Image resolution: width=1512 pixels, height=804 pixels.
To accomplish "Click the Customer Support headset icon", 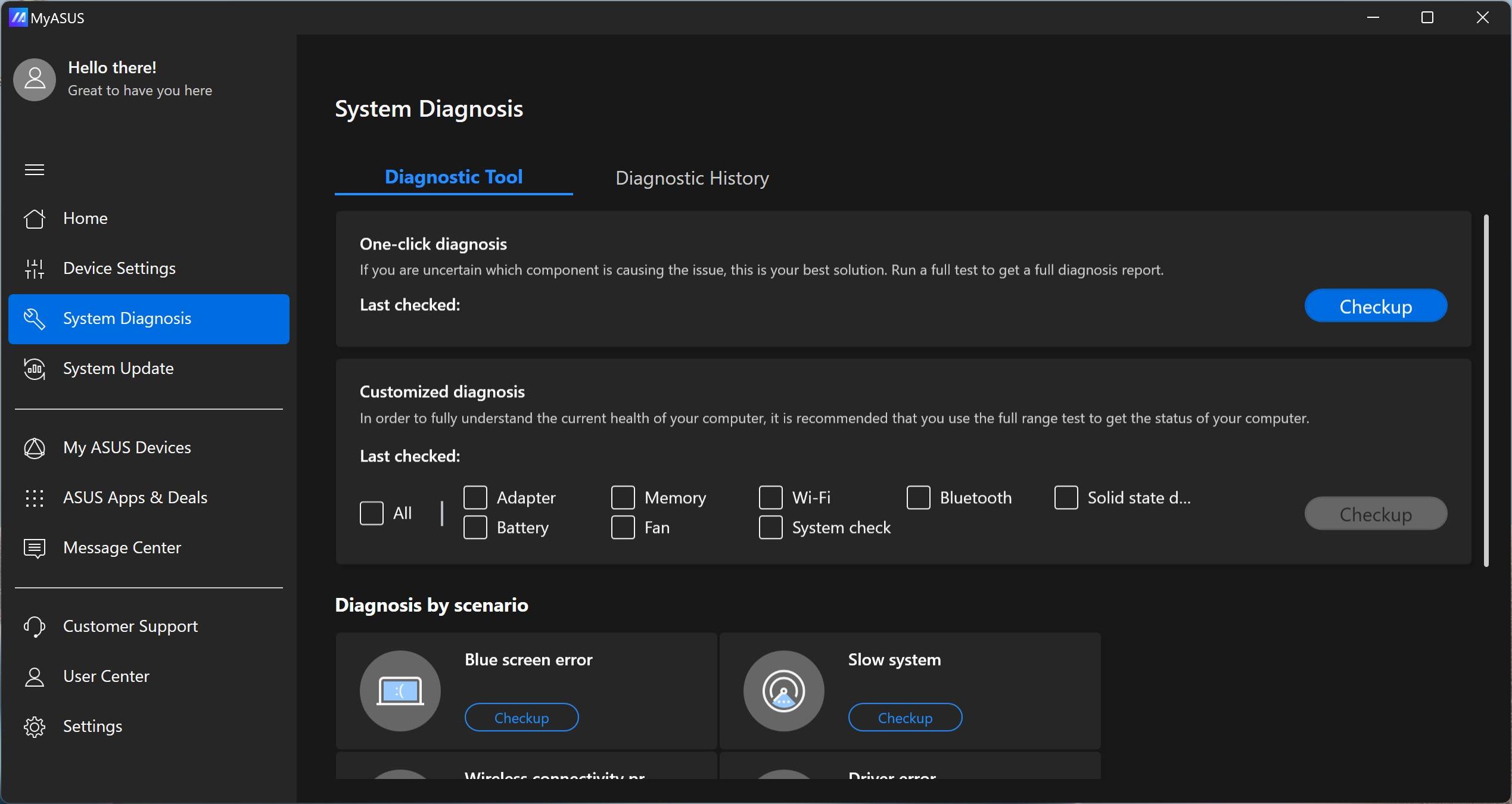I will tap(35, 627).
